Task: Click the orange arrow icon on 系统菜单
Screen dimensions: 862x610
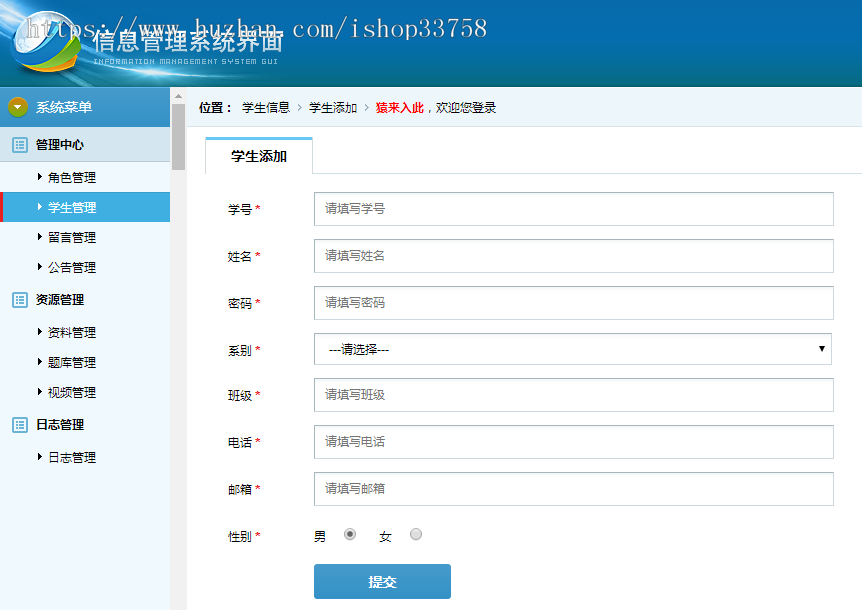Action: point(16,106)
